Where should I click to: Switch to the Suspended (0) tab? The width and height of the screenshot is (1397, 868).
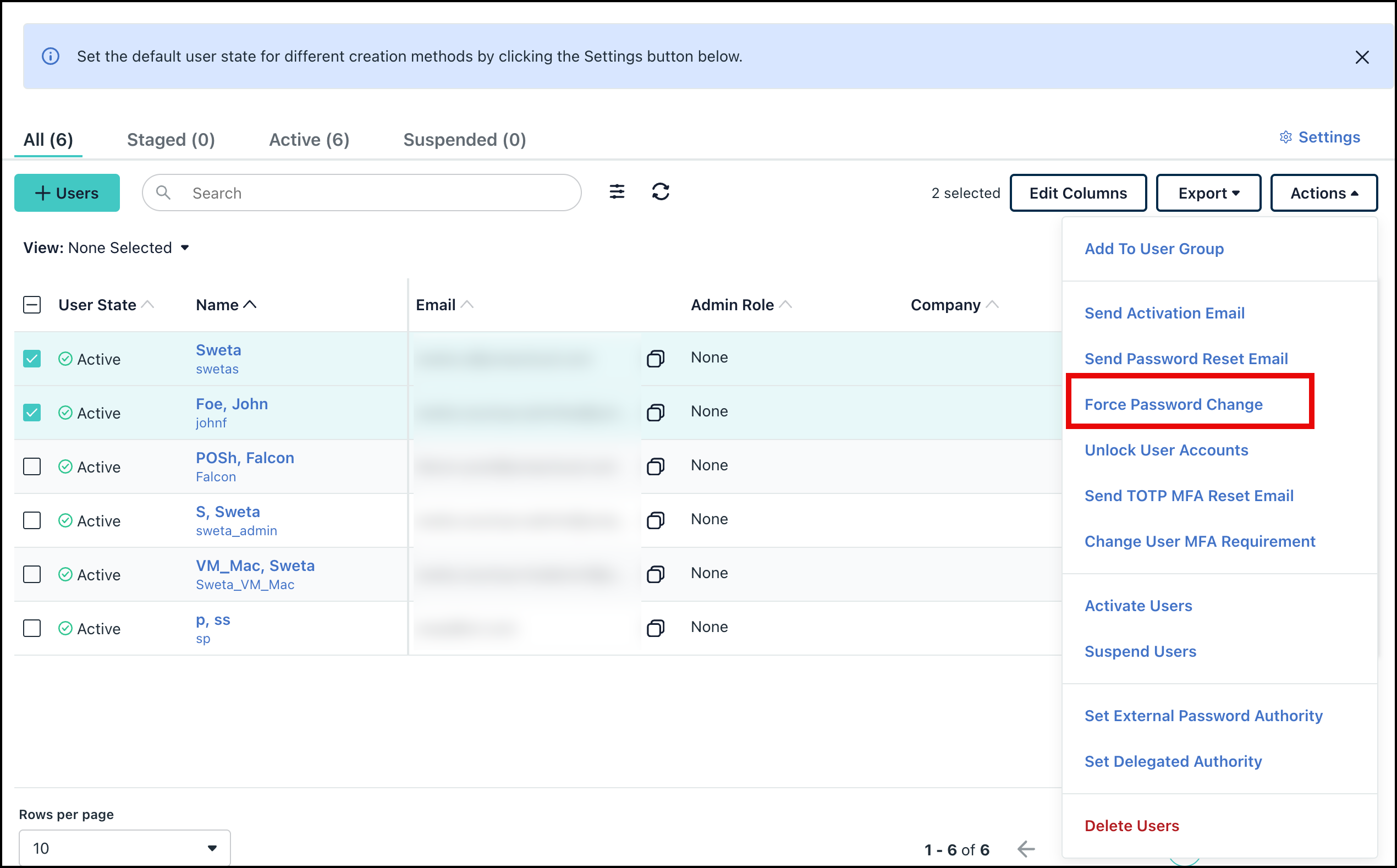(464, 140)
